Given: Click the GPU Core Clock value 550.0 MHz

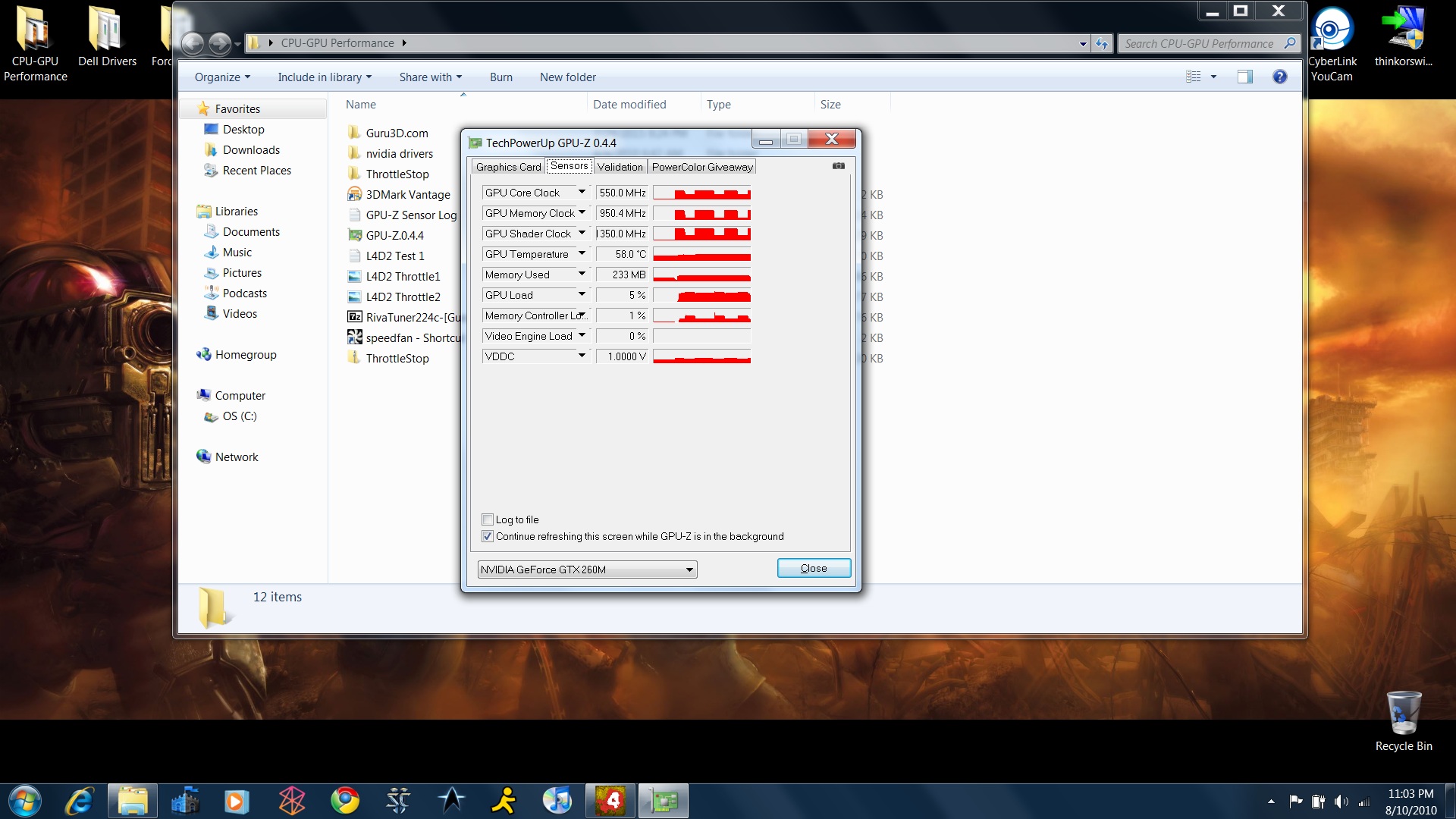Looking at the screenshot, I should click(x=622, y=193).
